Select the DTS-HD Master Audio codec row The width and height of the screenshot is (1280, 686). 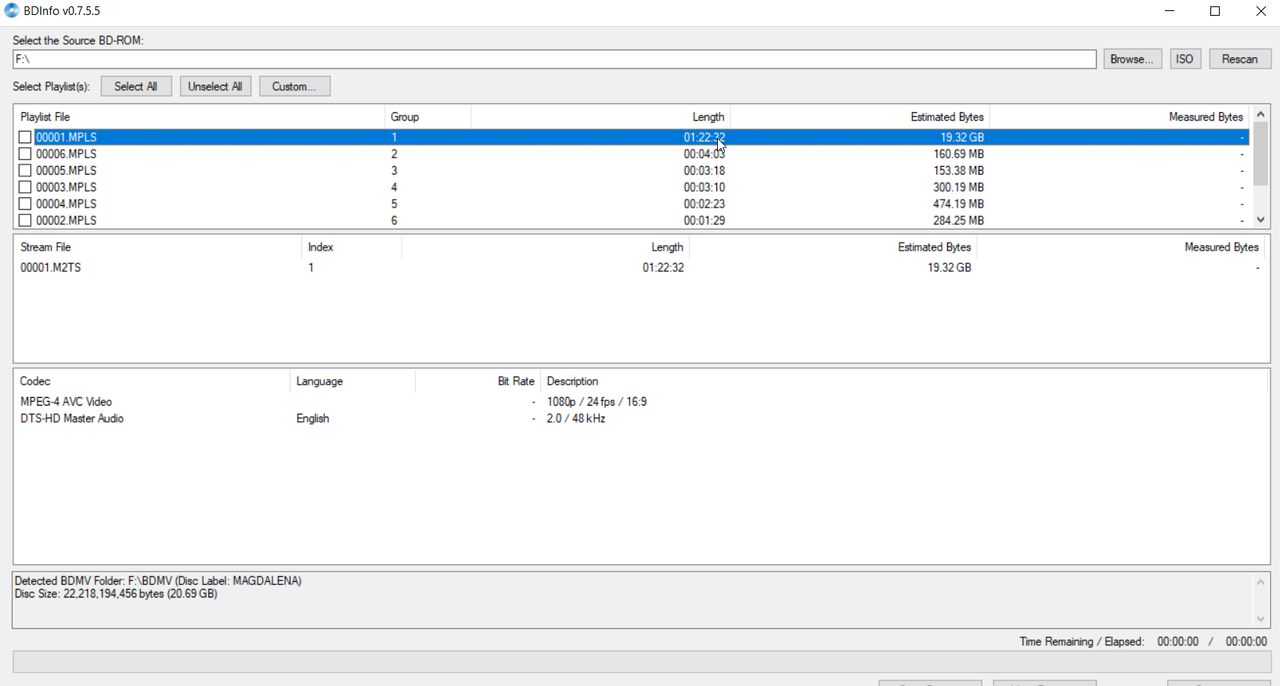[640, 419]
